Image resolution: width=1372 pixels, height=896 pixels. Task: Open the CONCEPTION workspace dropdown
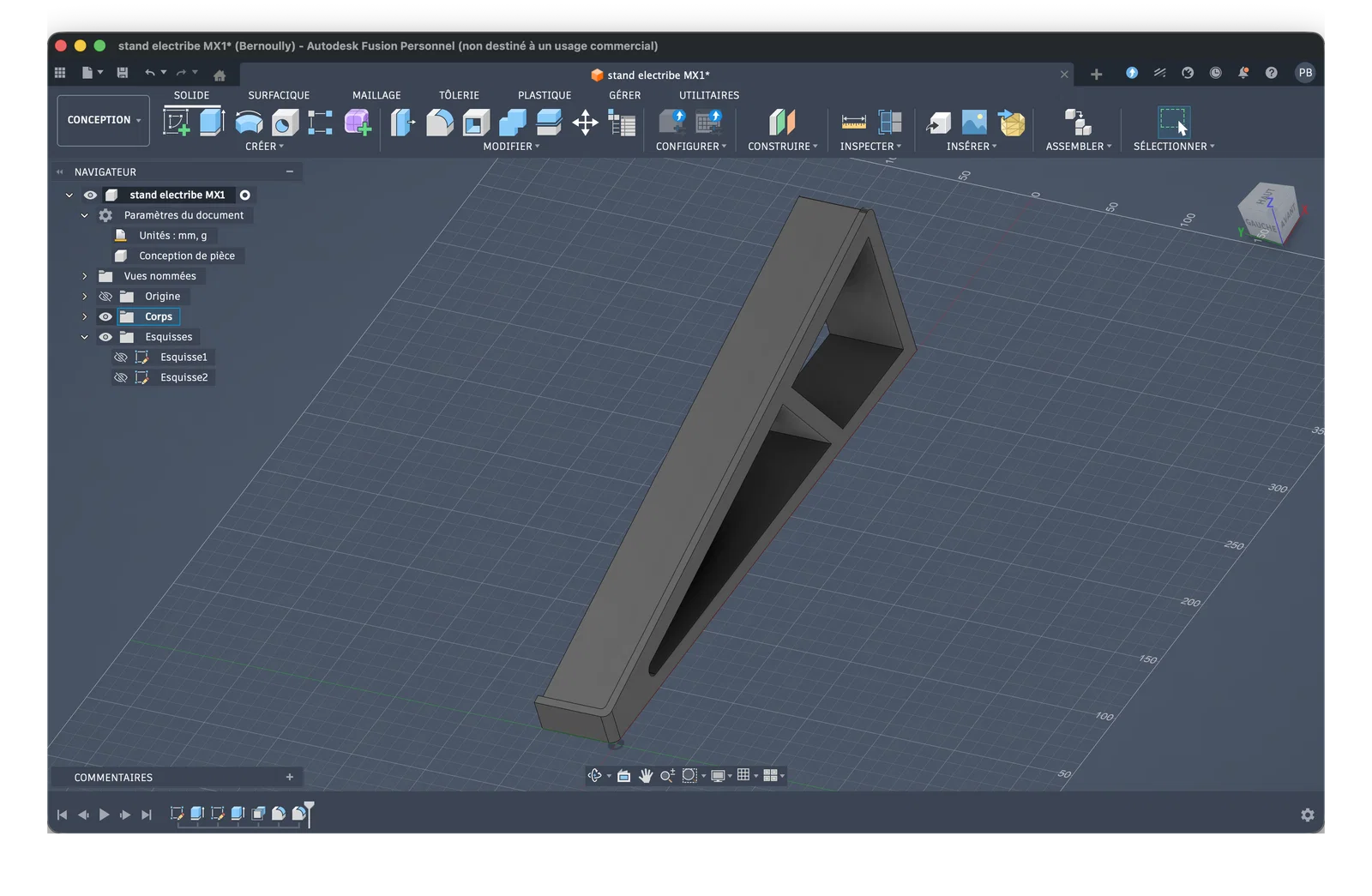click(104, 120)
